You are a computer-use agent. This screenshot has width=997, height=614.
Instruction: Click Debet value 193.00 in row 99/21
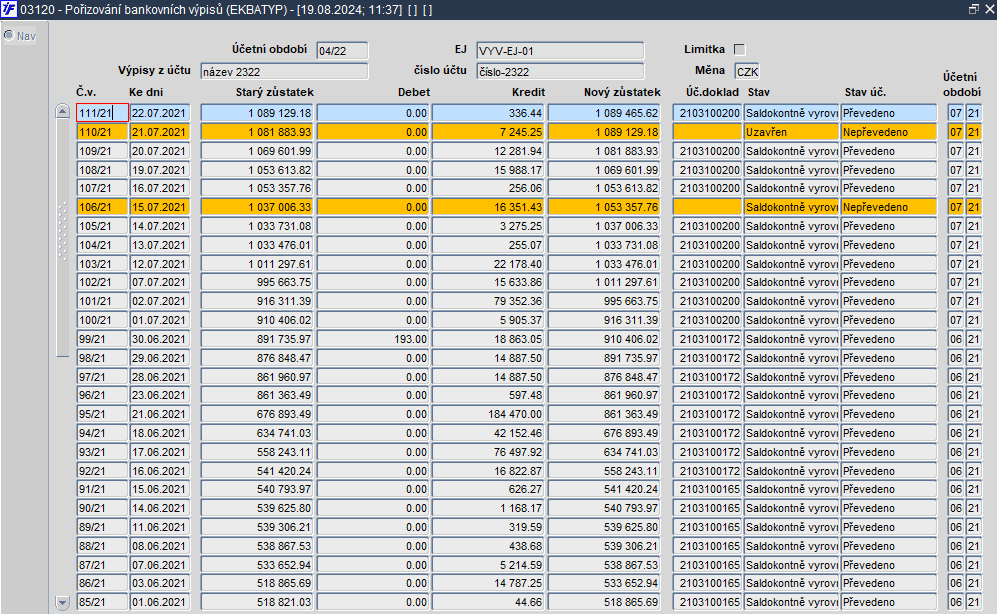click(x=373, y=339)
